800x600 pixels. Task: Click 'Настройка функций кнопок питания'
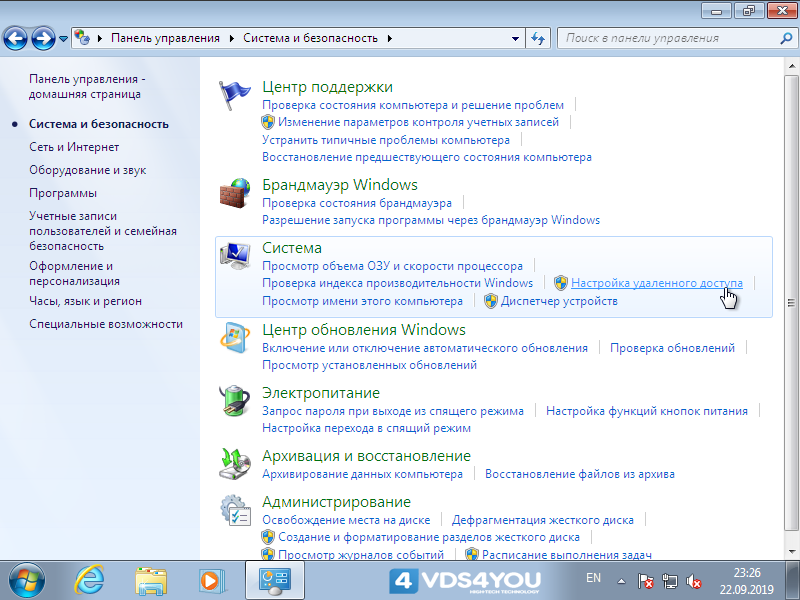pyautogui.click(x=647, y=411)
